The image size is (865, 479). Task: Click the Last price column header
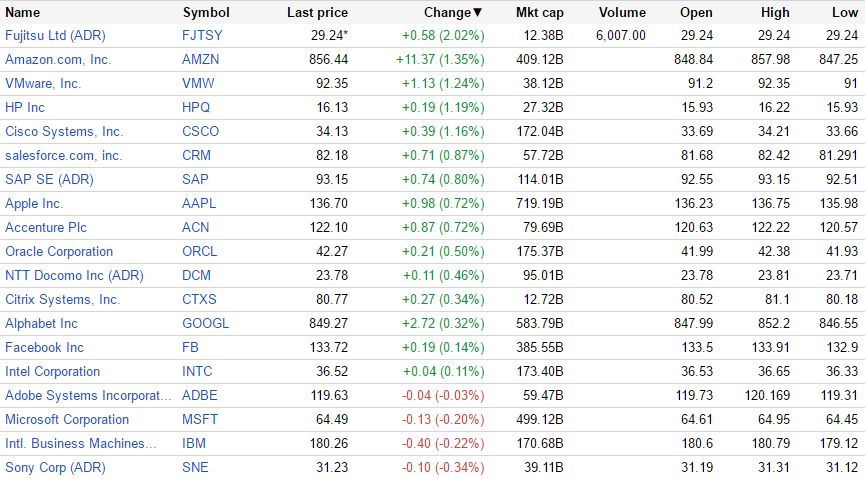click(x=317, y=13)
